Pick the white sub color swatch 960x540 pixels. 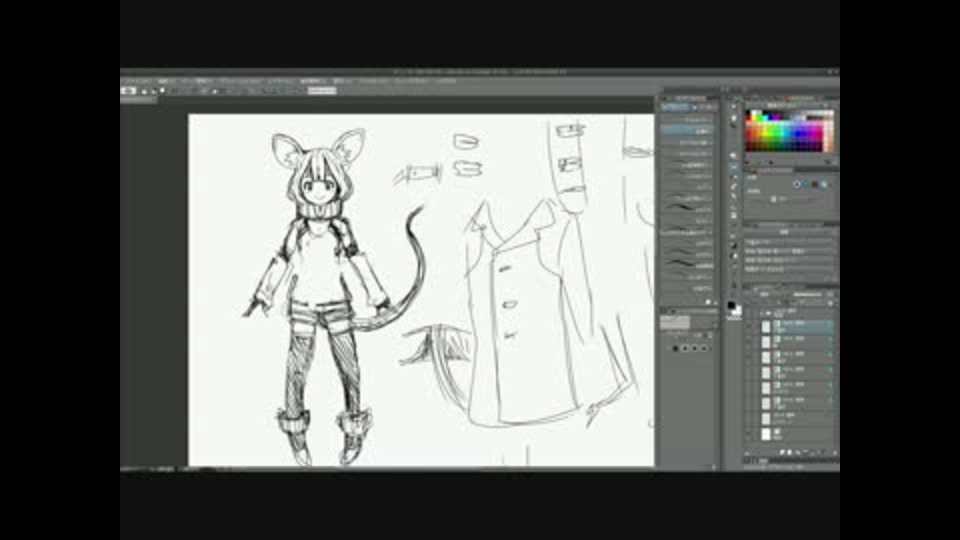(x=737, y=310)
